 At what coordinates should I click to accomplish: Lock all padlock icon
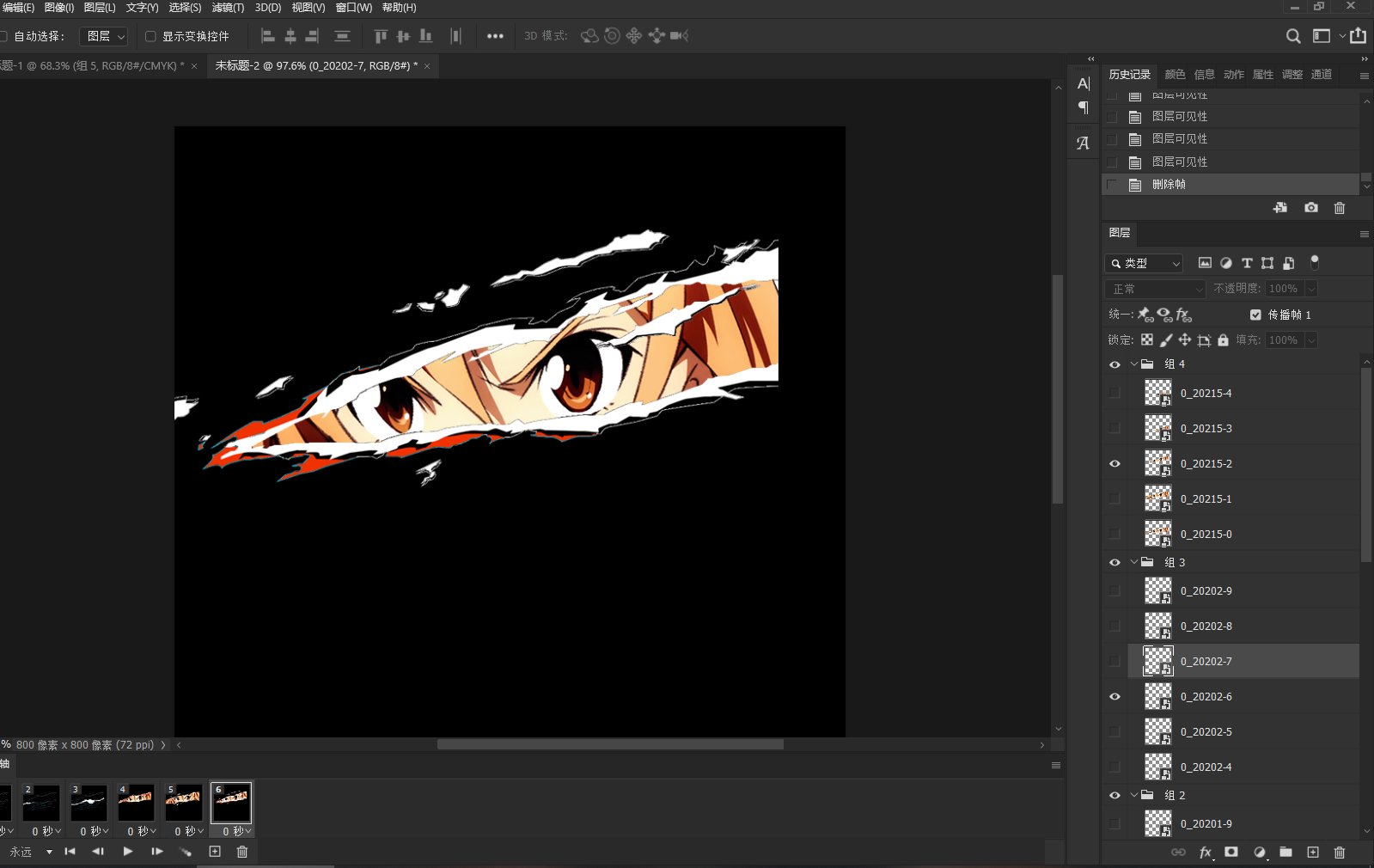(1224, 340)
